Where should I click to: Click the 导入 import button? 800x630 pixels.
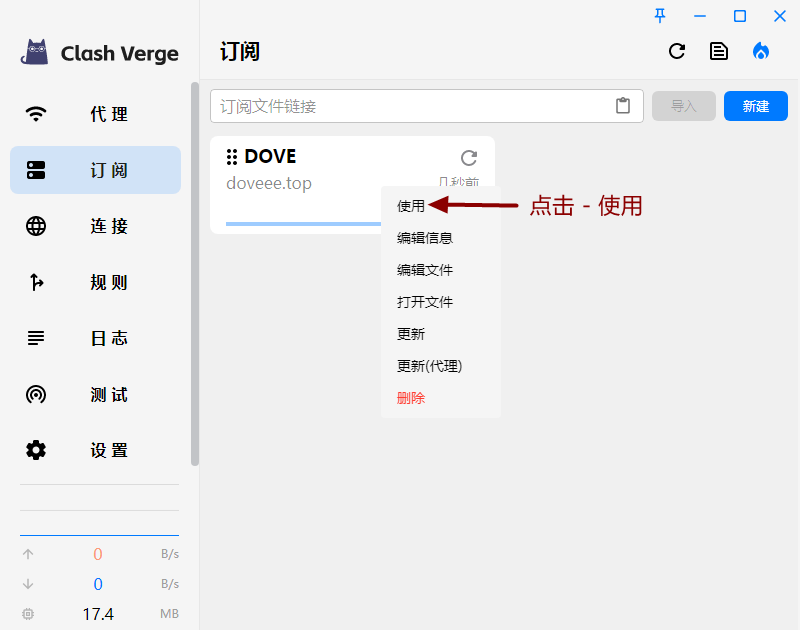(684, 106)
